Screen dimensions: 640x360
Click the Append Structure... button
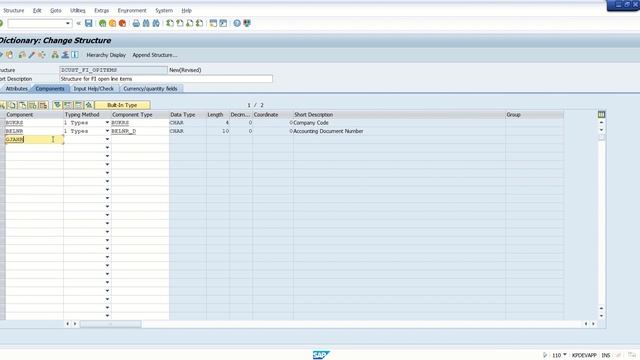point(155,55)
